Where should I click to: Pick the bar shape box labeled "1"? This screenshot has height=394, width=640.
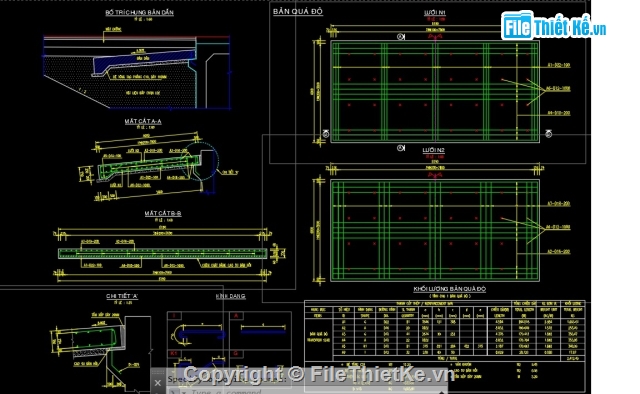[x=195, y=330]
